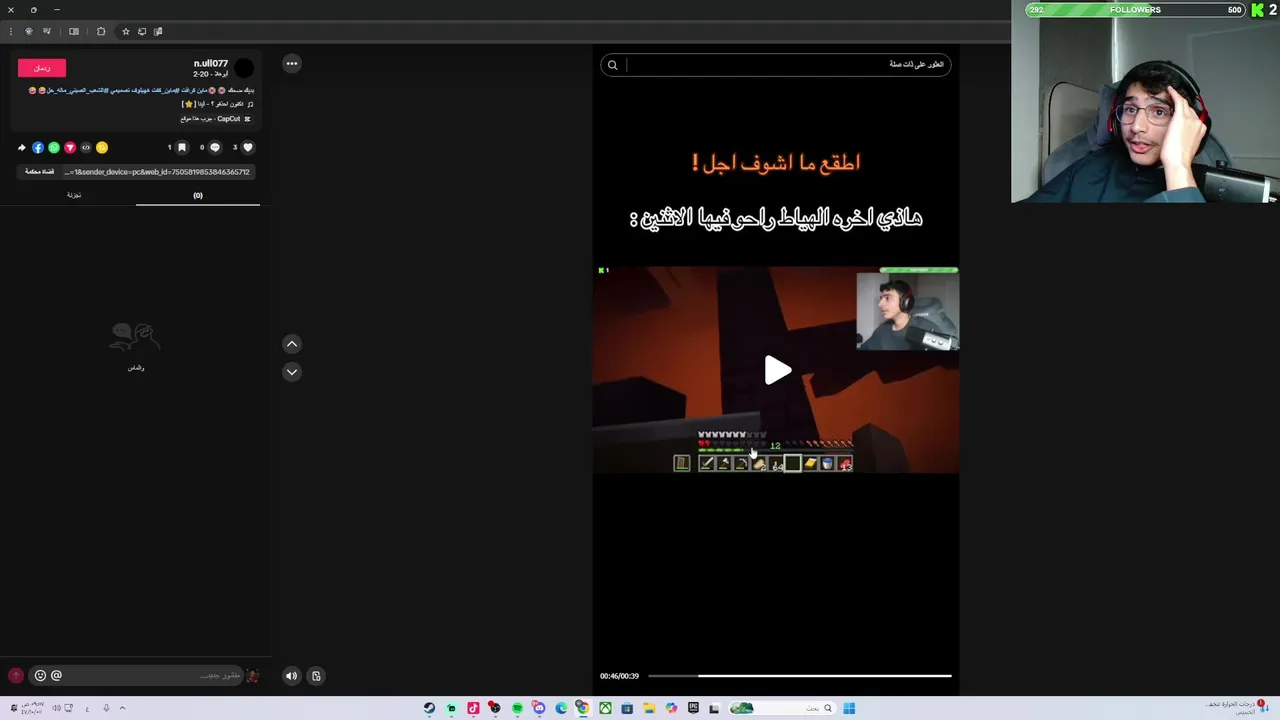Screen dimensions: 1280x720
Task: Click the magnifier search icon
Action: coord(613,65)
